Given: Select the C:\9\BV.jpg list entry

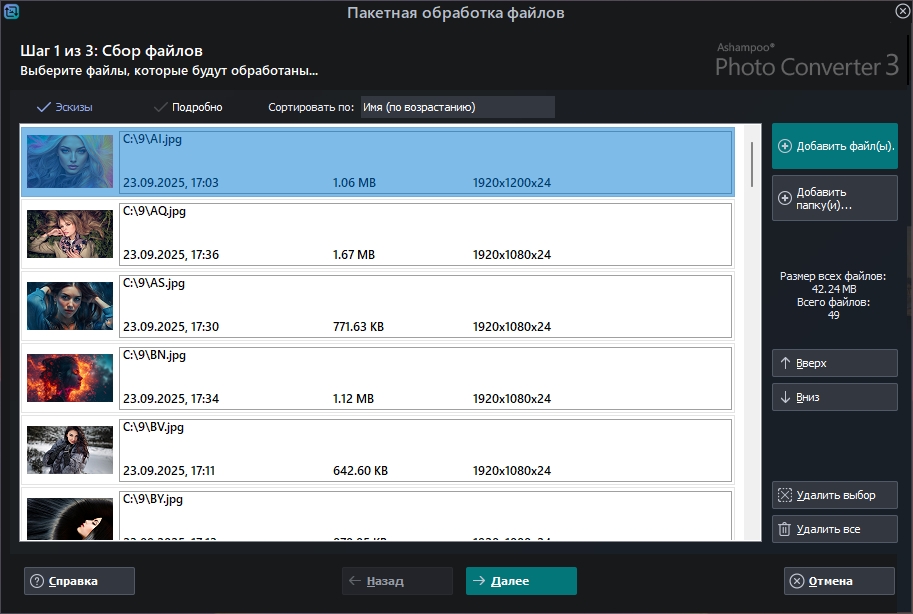Looking at the screenshot, I should pyautogui.click(x=425, y=450).
